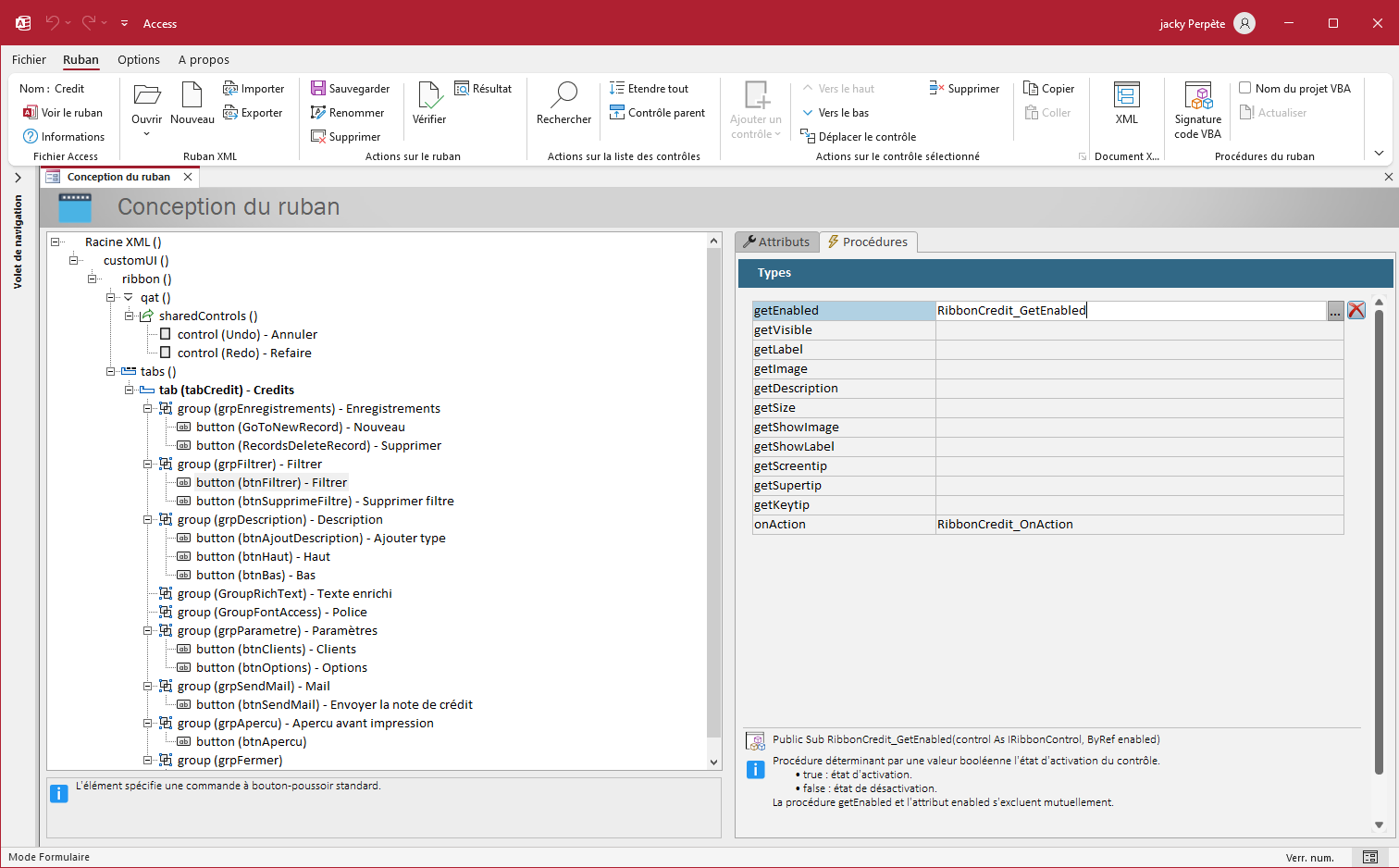Image resolution: width=1399 pixels, height=868 pixels.
Task: Click the Importer icon
Action: pos(231,89)
